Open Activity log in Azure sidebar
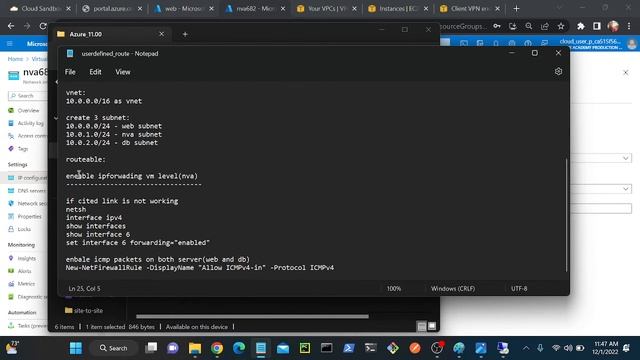 [30, 123]
